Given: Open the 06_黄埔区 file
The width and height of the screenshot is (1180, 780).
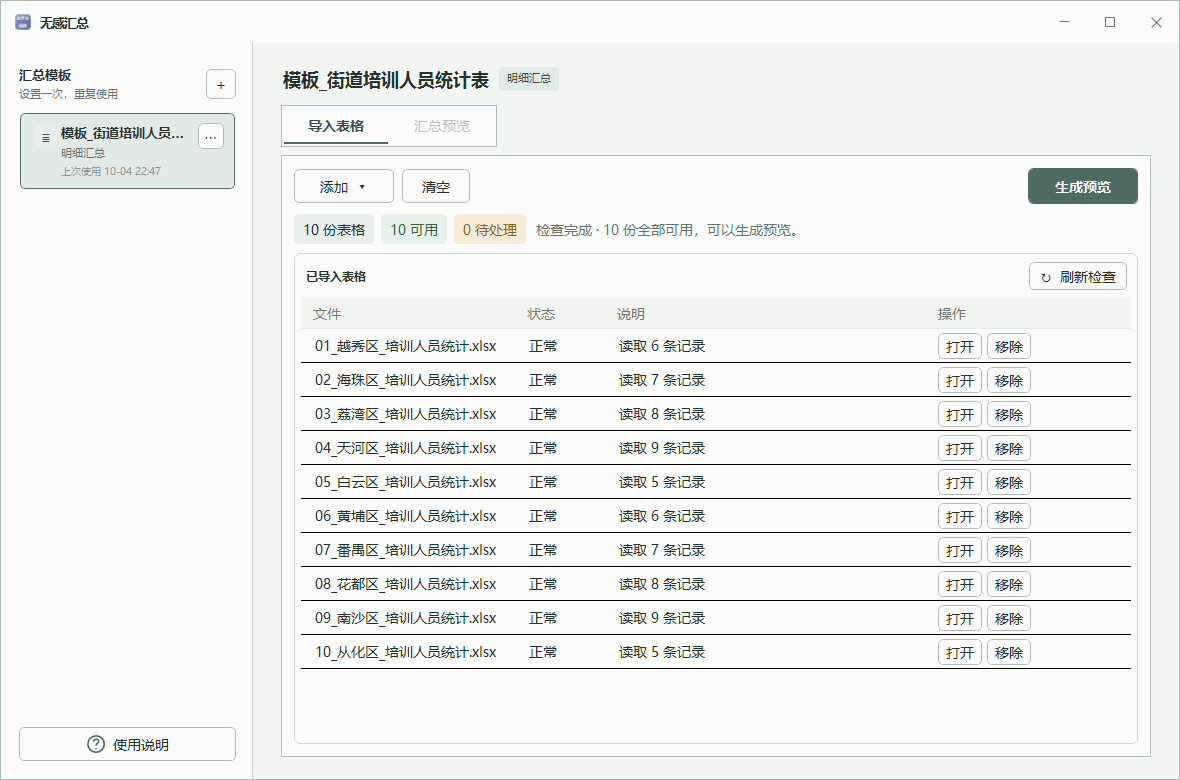Looking at the screenshot, I should click(960, 516).
